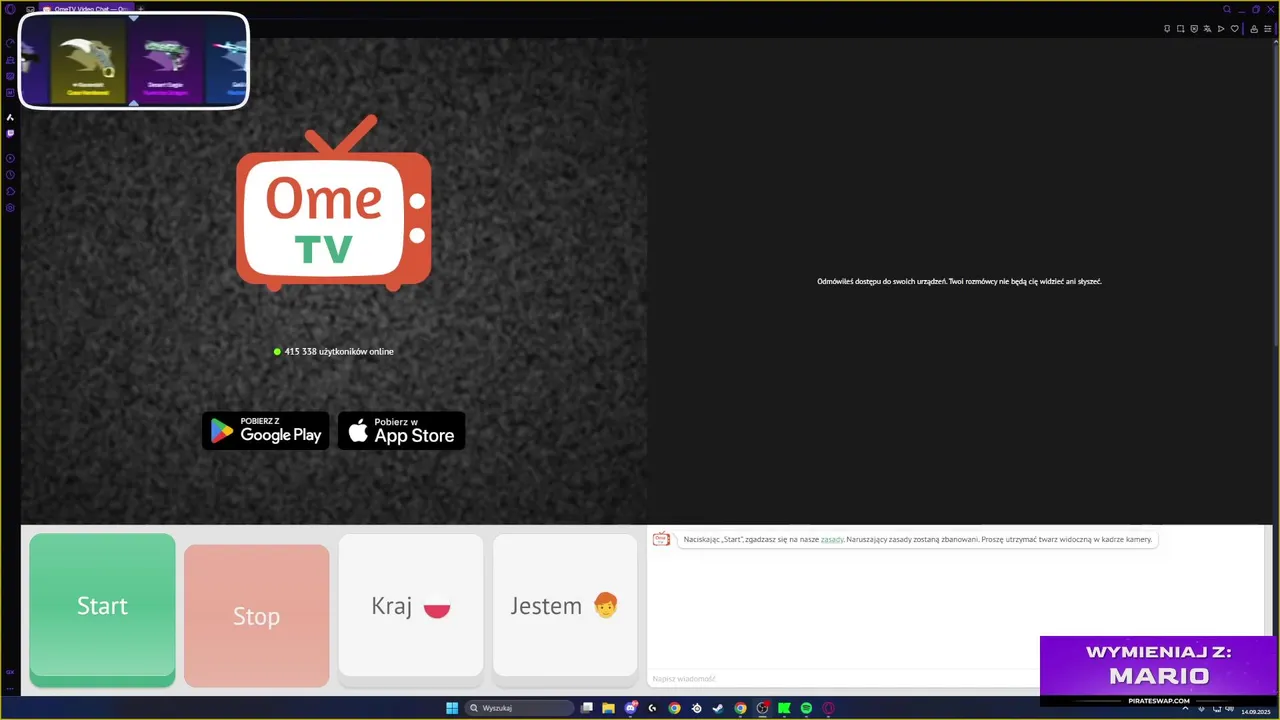This screenshot has width=1280, height=720.
Task: Select the OmeTV Video Chat browser tab
Action: (x=86, y=9)
